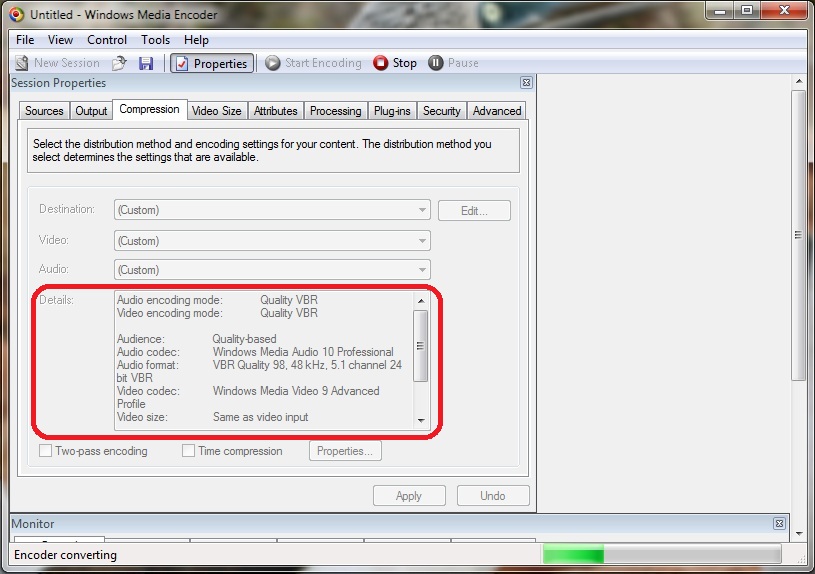Switch to the Processing tab
The width and height of the screenshot is (815, 574).
pyautogui.click(x=336, y=111)
